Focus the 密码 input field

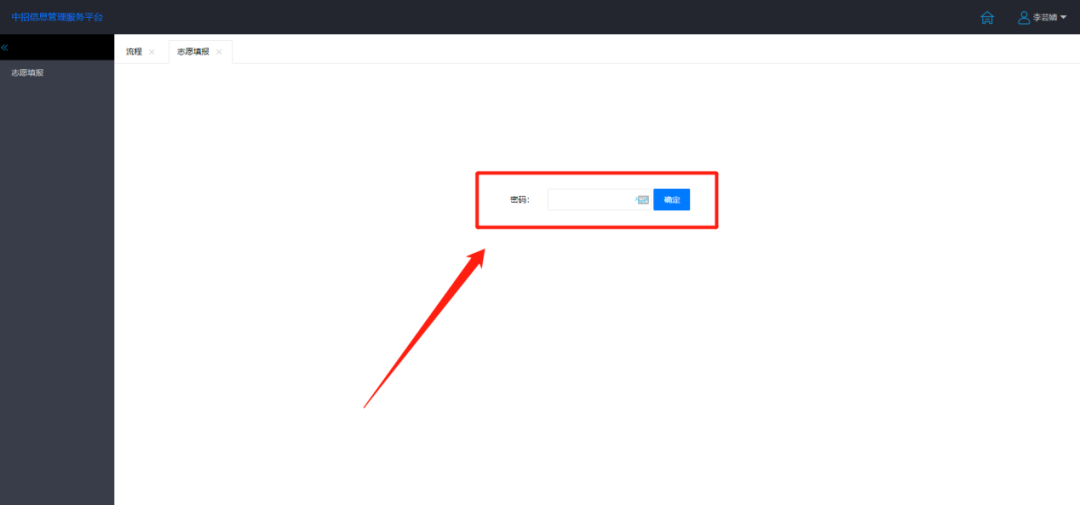[x=600, y=200]
